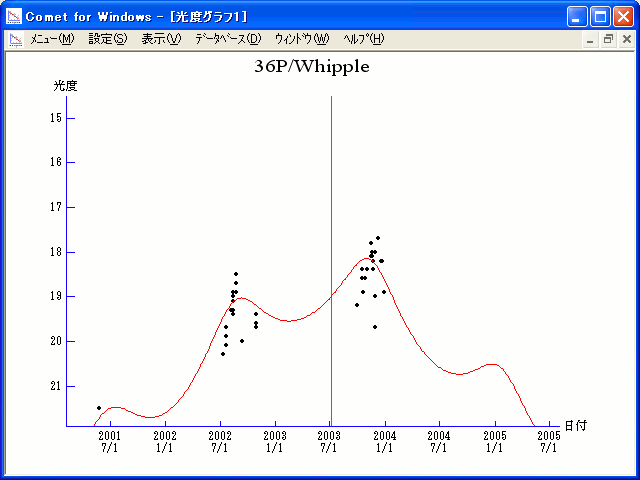The image size is (640, 480).
Task: Restore the inner 光度グラフ1 document window
Action: [x=608, y=40]
